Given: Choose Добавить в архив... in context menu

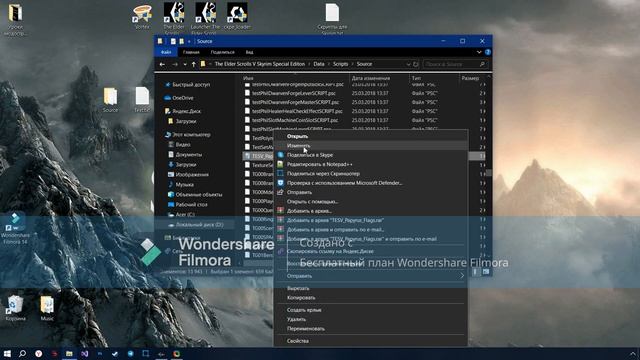Looking at the screenshot, I should pos(309,211).
